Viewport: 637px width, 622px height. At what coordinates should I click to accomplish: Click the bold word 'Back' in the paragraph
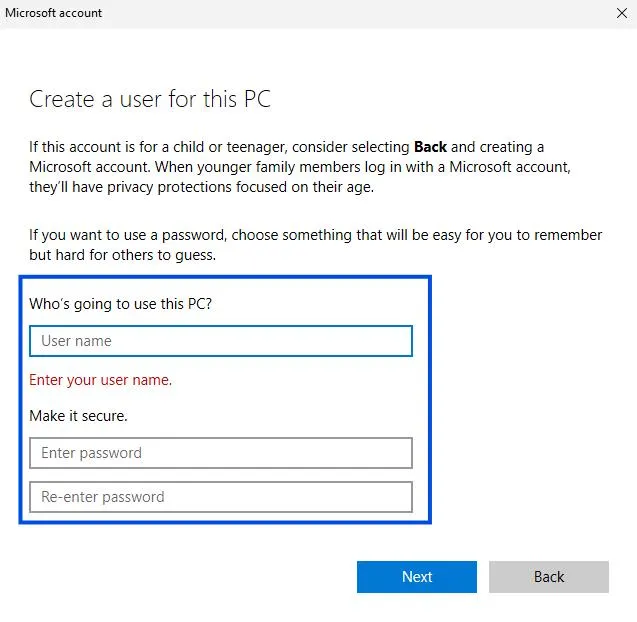[x=430, y=147]
